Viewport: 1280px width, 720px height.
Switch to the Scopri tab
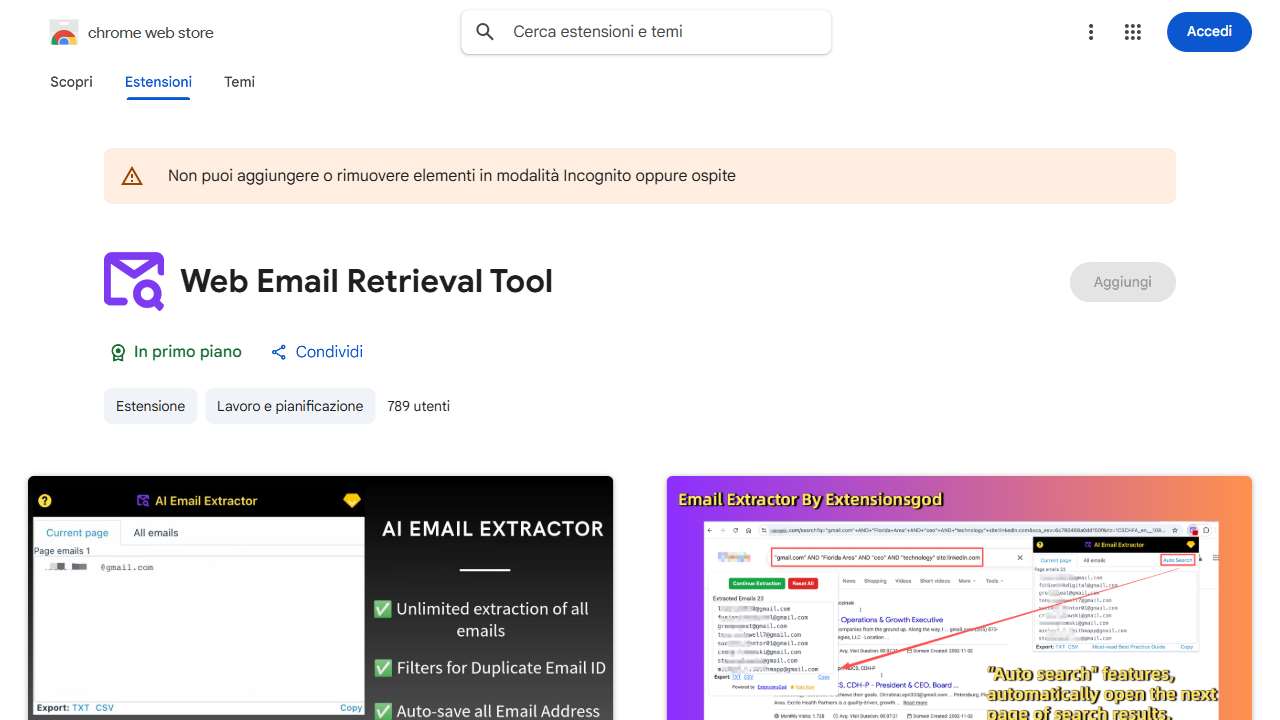[x=71, y=82]
